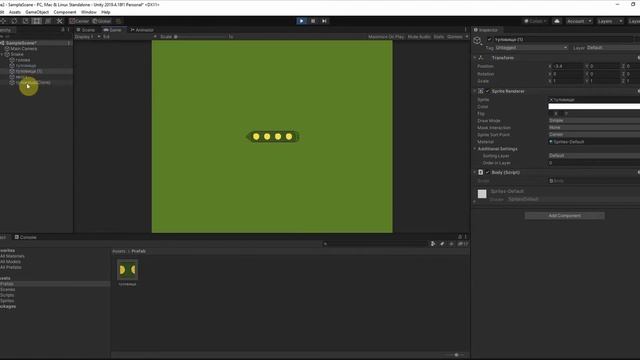Start the game with the Play button
Image resolution: width=640 pixels, height=360 pixels.
click(x=302, y=21)
